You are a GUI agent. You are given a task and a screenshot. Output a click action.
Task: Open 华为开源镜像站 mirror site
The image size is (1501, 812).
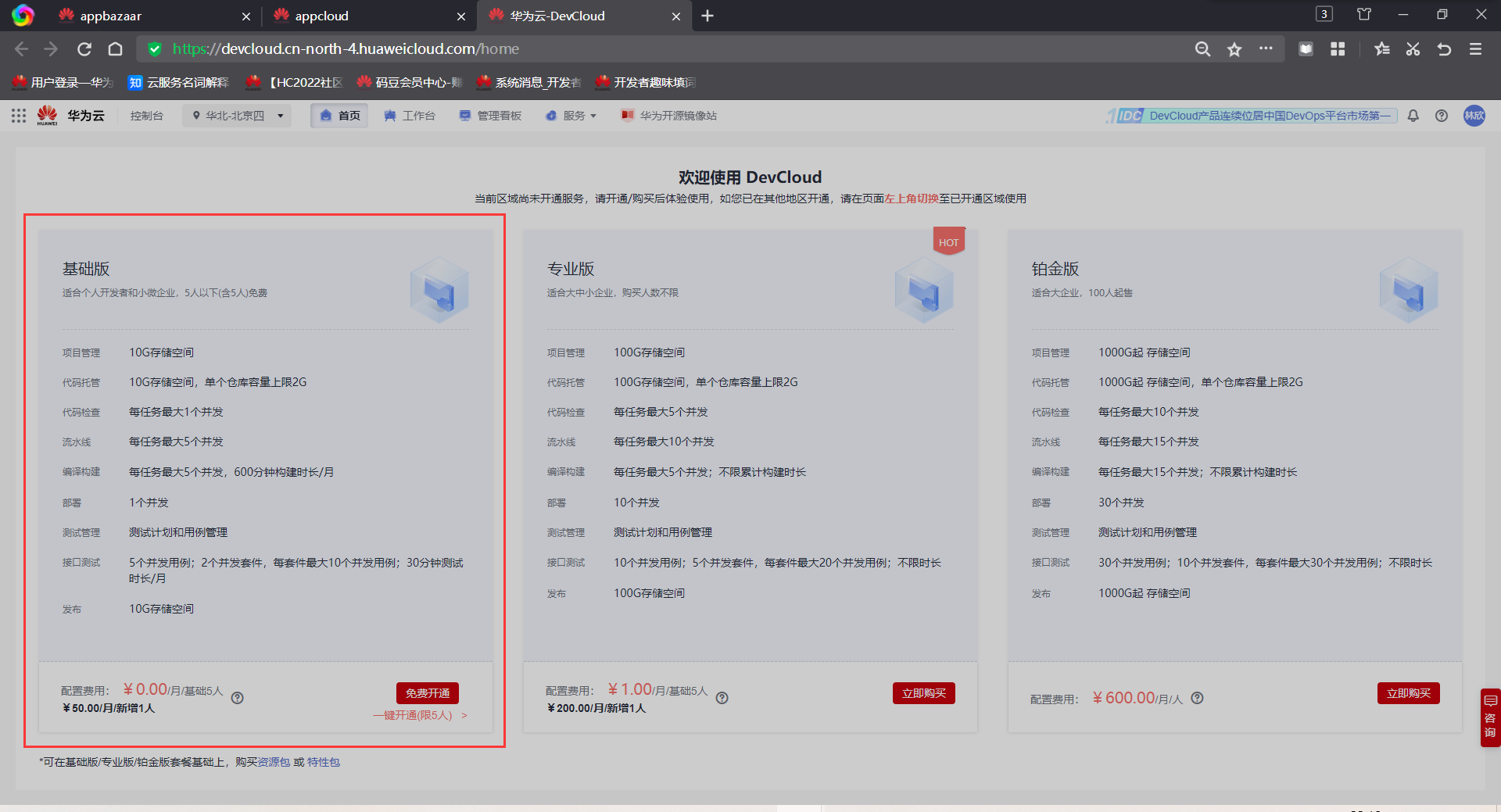click(669, 116)
